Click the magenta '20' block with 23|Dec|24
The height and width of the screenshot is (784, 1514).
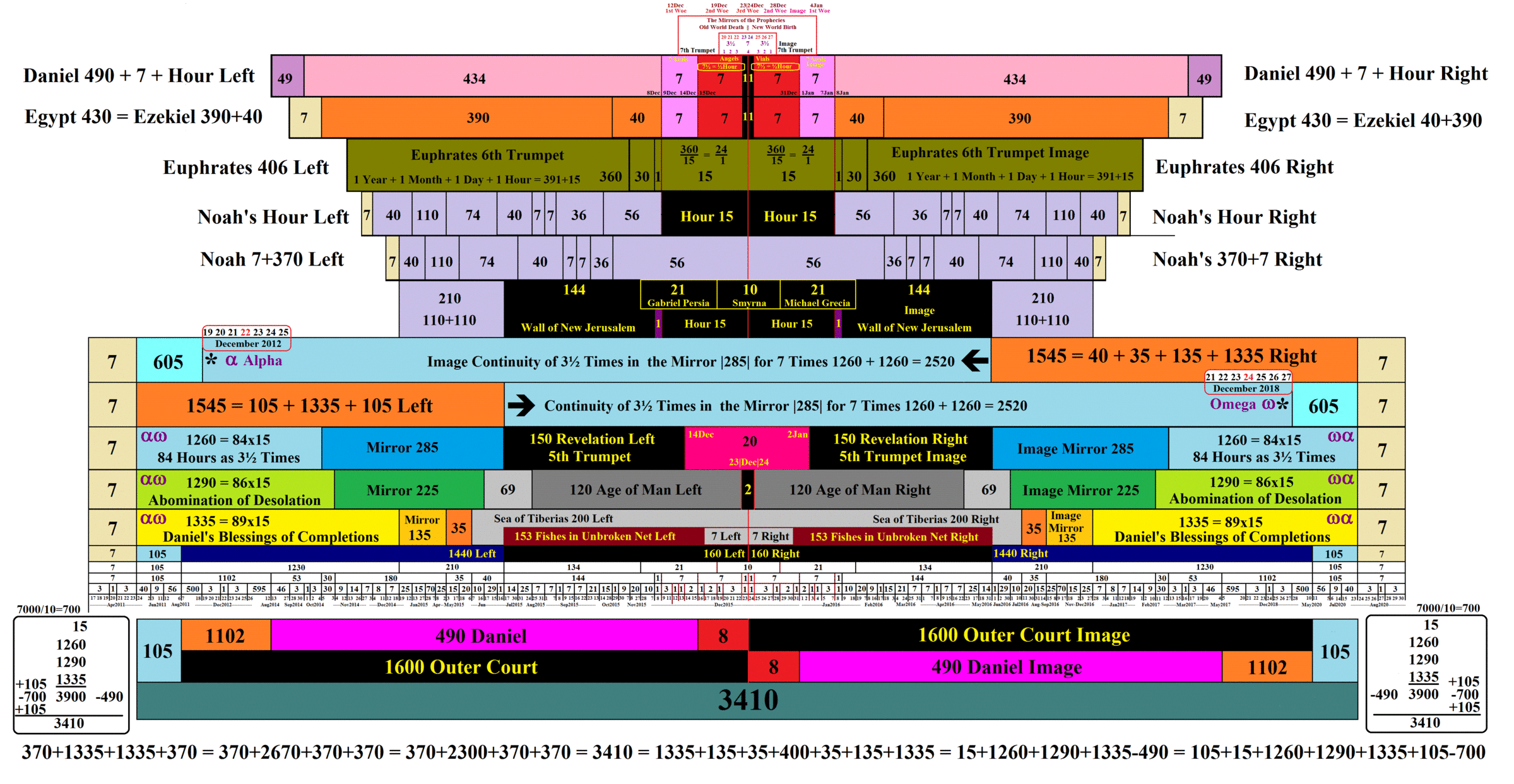747,448
